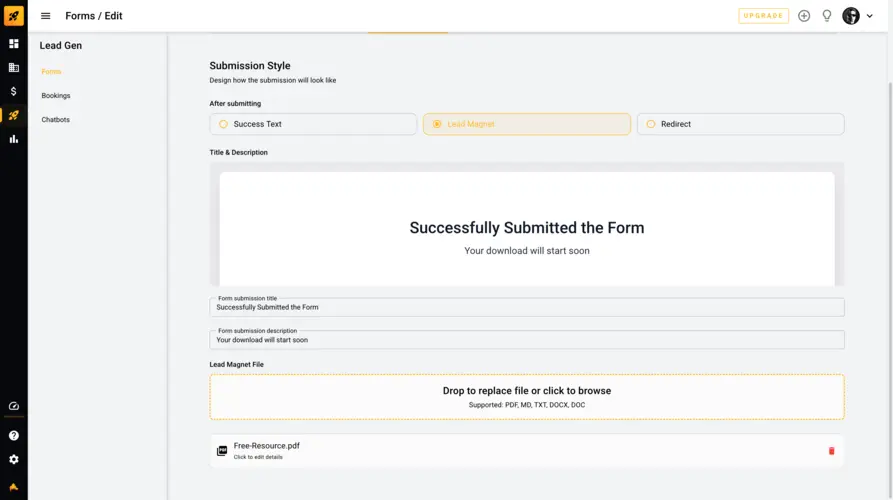
Task: Open the company building icon
Action: 14,68
